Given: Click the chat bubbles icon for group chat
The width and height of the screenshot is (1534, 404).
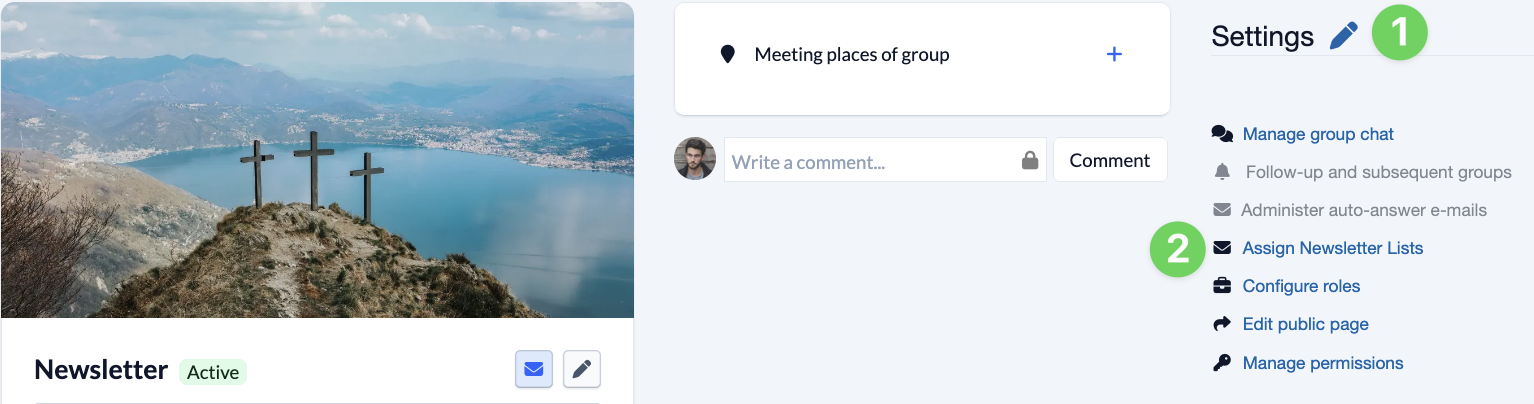Looking at the screenshot, I should (1222, 134).
